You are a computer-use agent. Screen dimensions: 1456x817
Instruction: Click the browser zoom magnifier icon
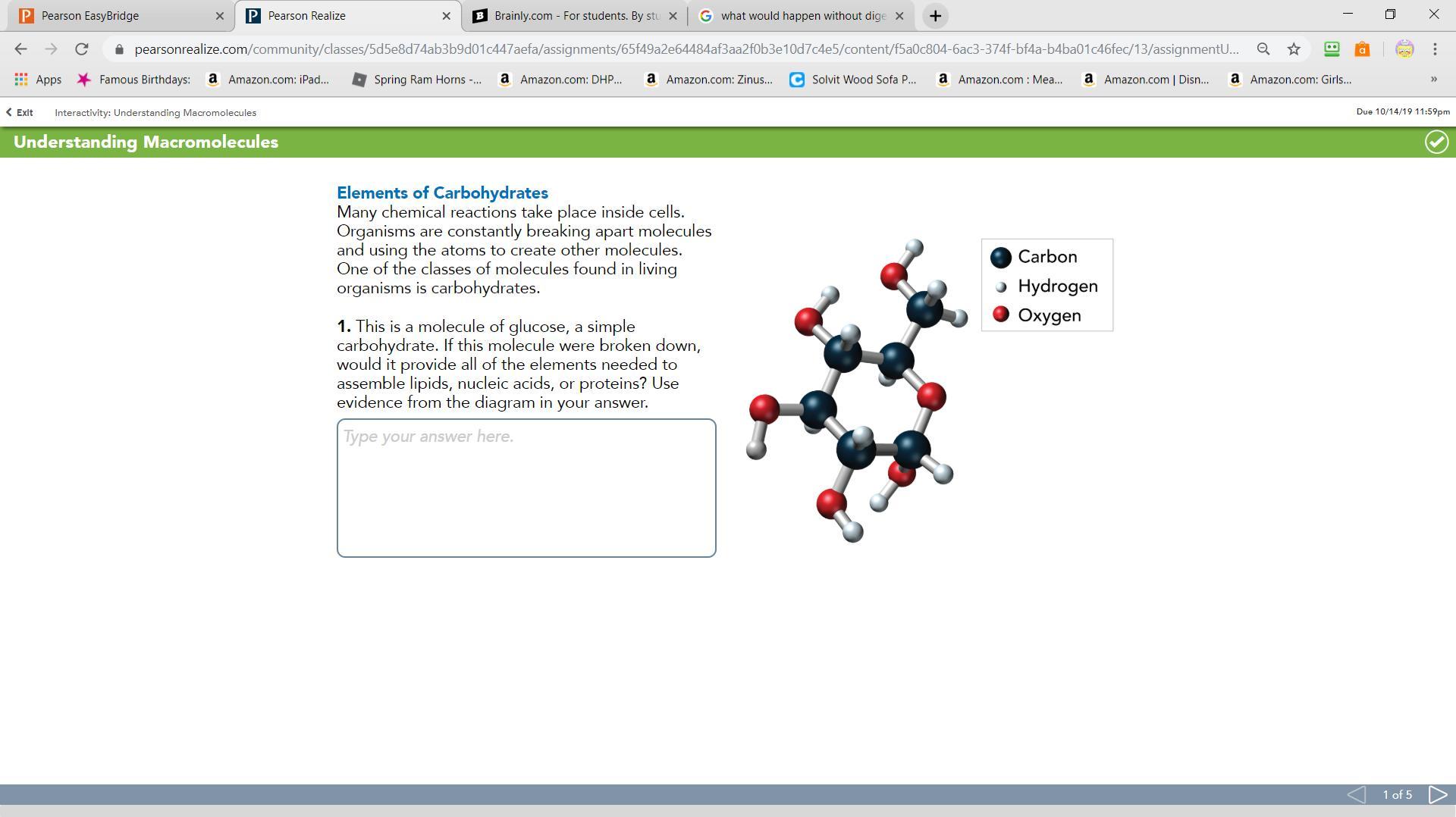(1263, 49)
